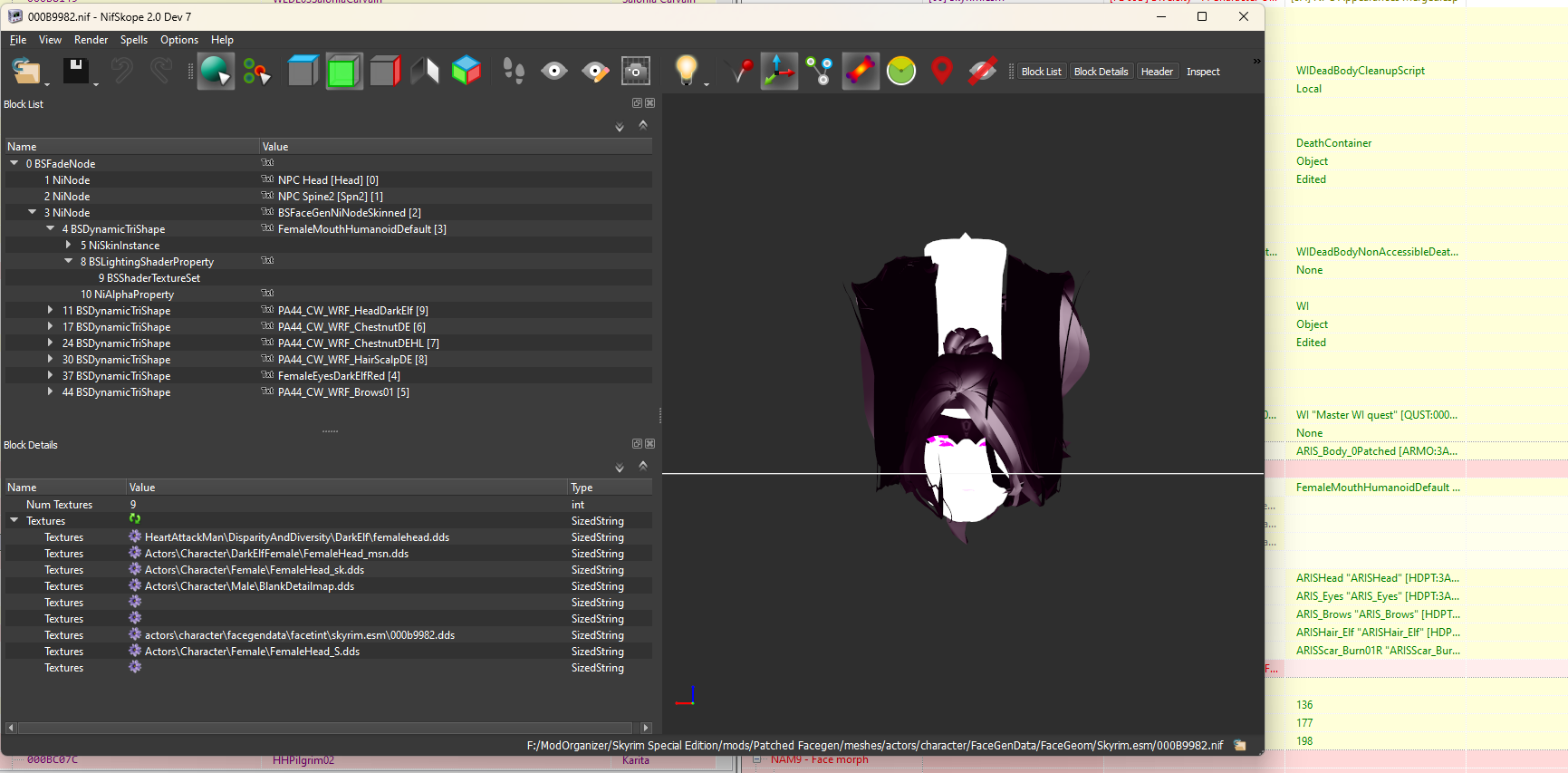Close the Block Details panel
The image size is (1568, 773).
click(649, 444)
